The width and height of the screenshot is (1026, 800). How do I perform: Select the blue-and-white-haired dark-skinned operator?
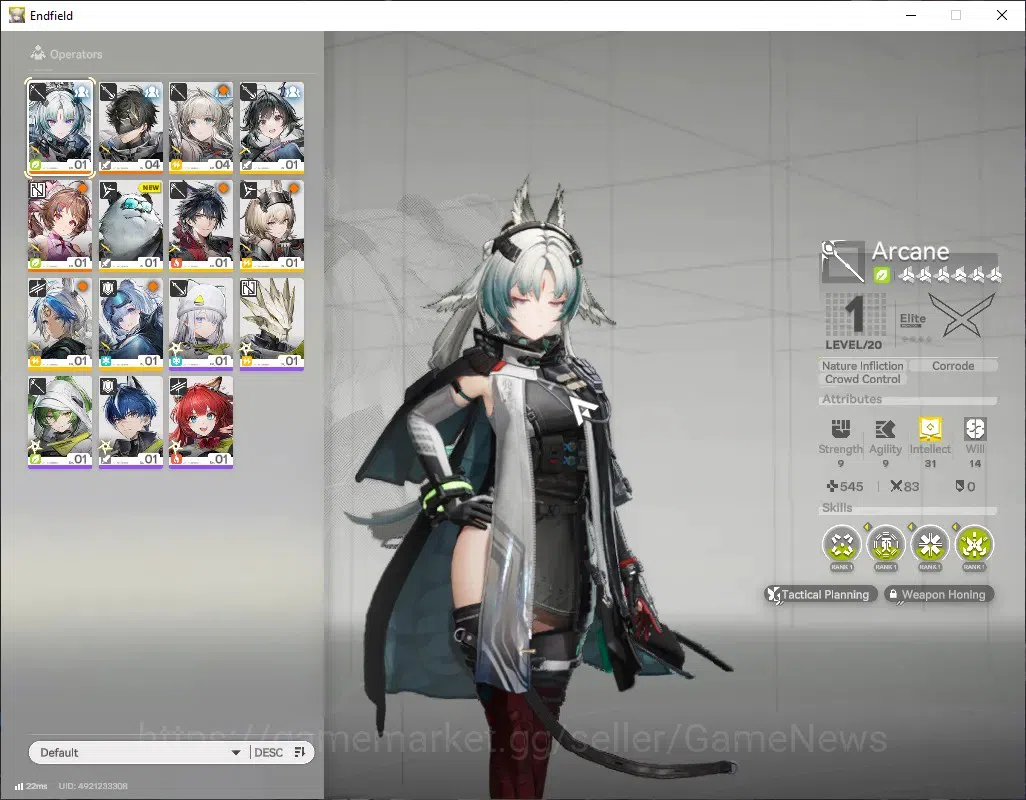pos(60,324)
